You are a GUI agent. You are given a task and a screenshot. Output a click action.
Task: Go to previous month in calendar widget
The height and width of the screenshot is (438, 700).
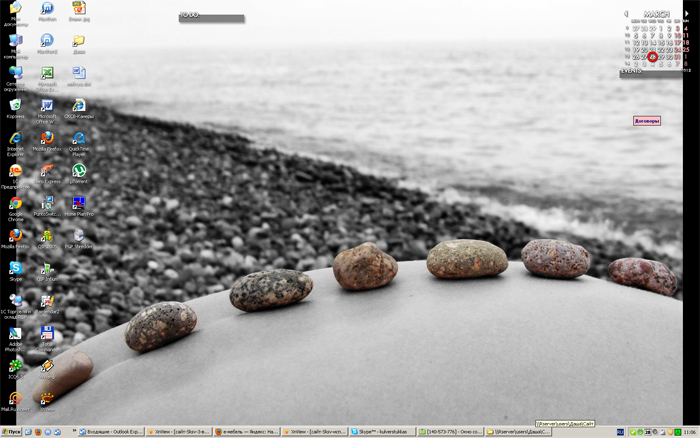pos(626,14)
